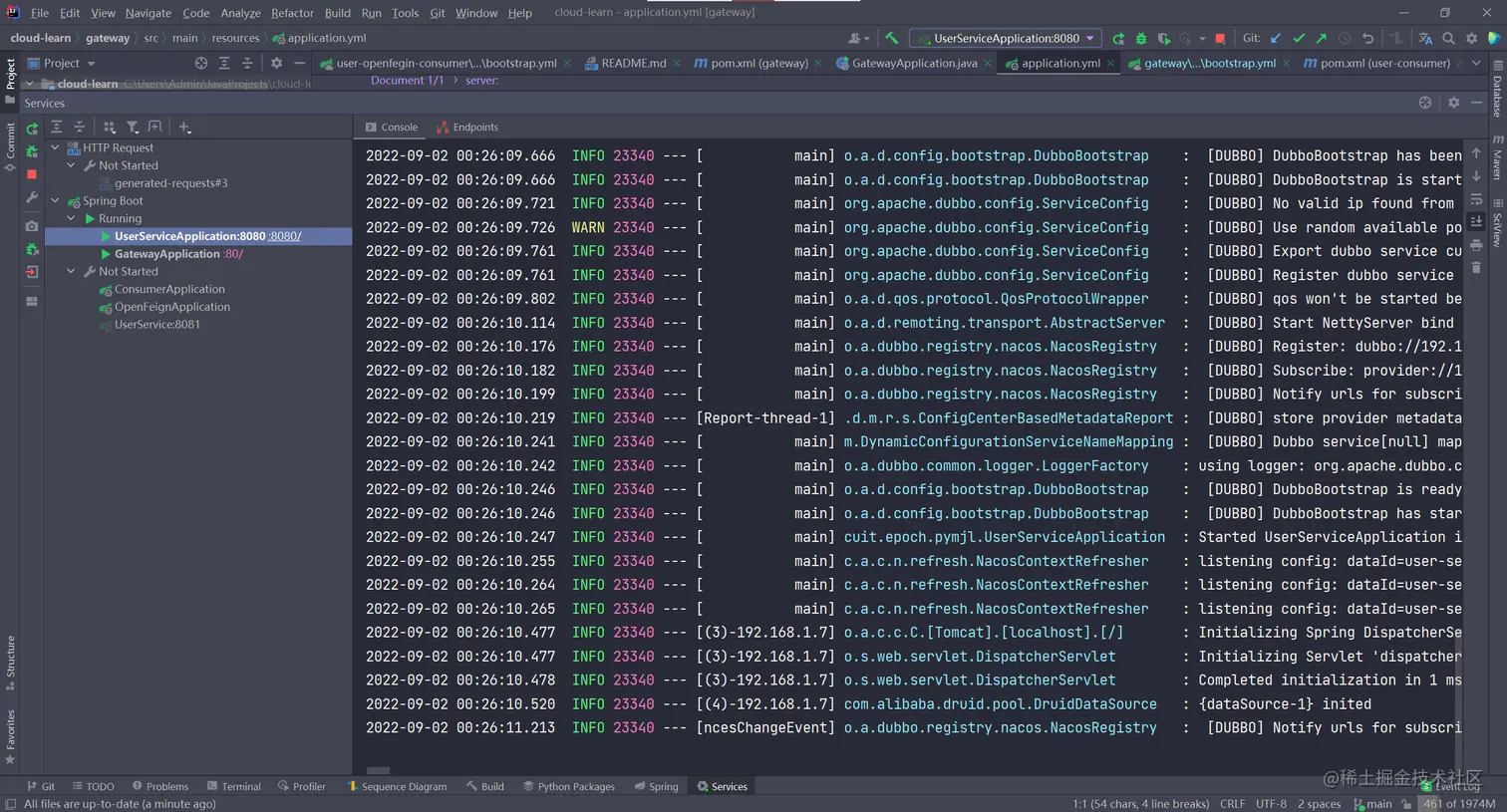Click the console horizontal scrollbar thumb
Screen dimensions: 1507x812
click(378, 770)
